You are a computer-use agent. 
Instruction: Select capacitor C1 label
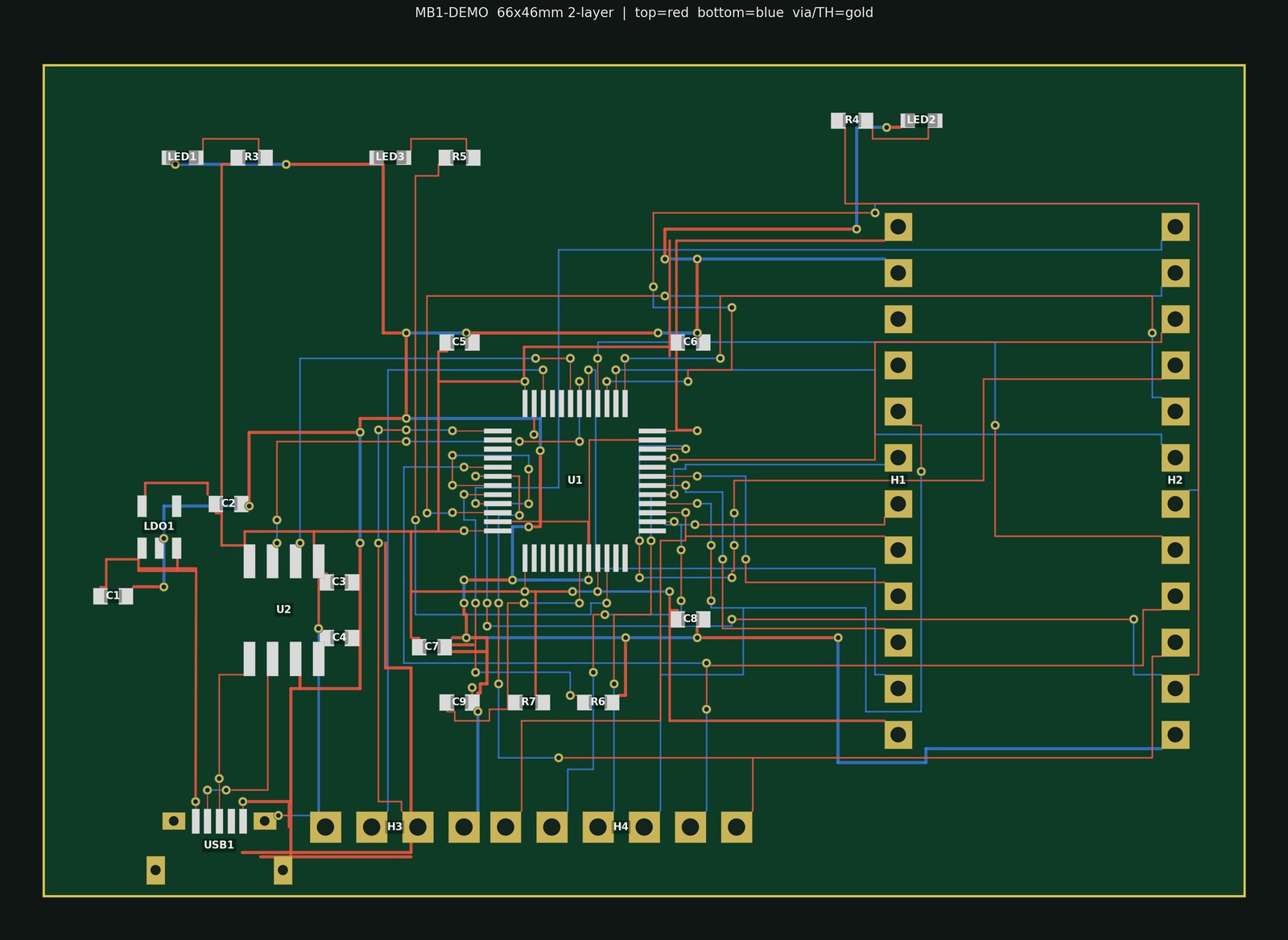113,596
